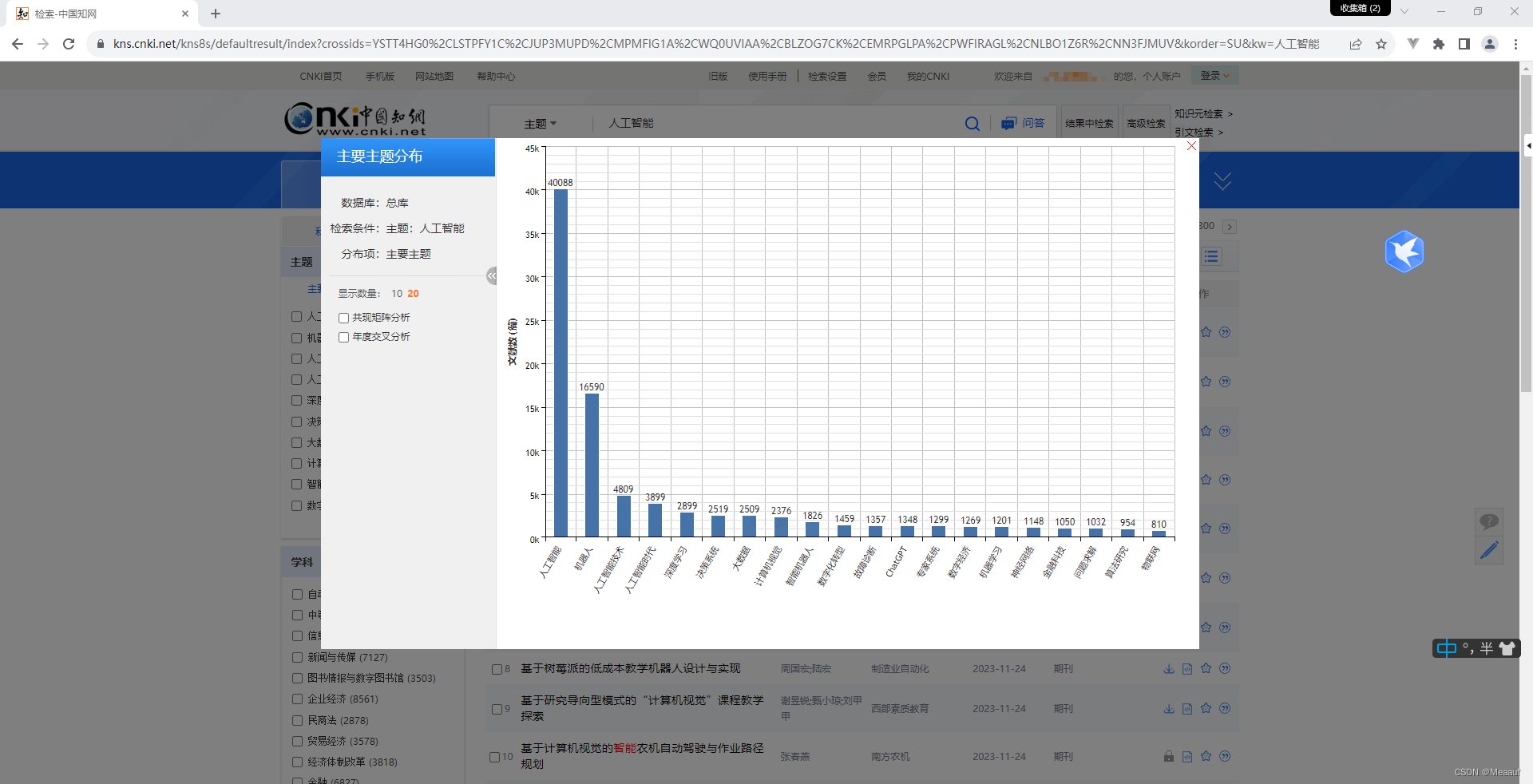Screen dimensions: 1533x784
Task: Open the 问答 chat icon button
Action: click(x=1023, y=123)
